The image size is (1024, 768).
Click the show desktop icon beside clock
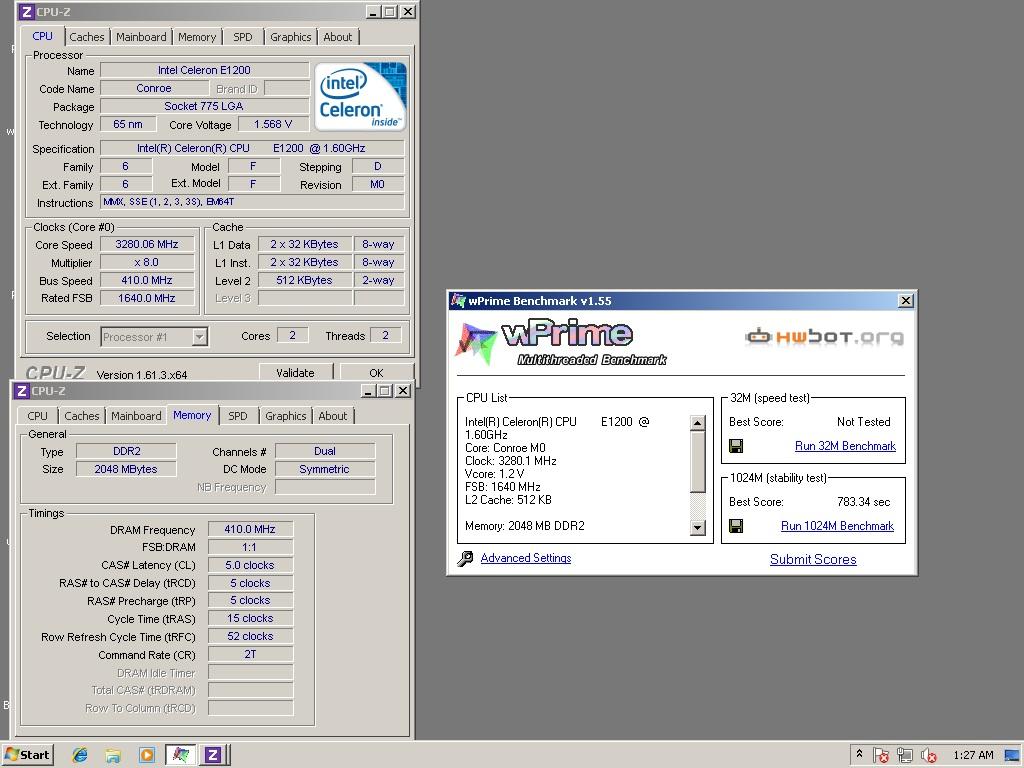[1012, 756]
